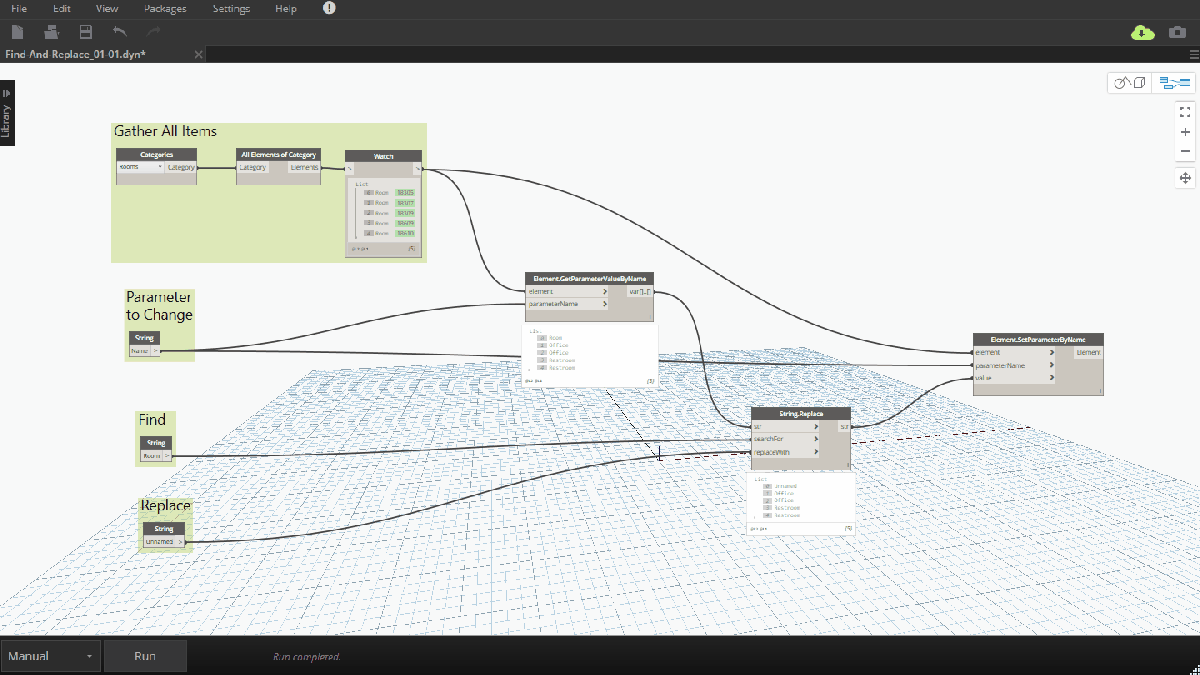
Task: Click the cloud sign-in icon
Action: pos(1141,32)
